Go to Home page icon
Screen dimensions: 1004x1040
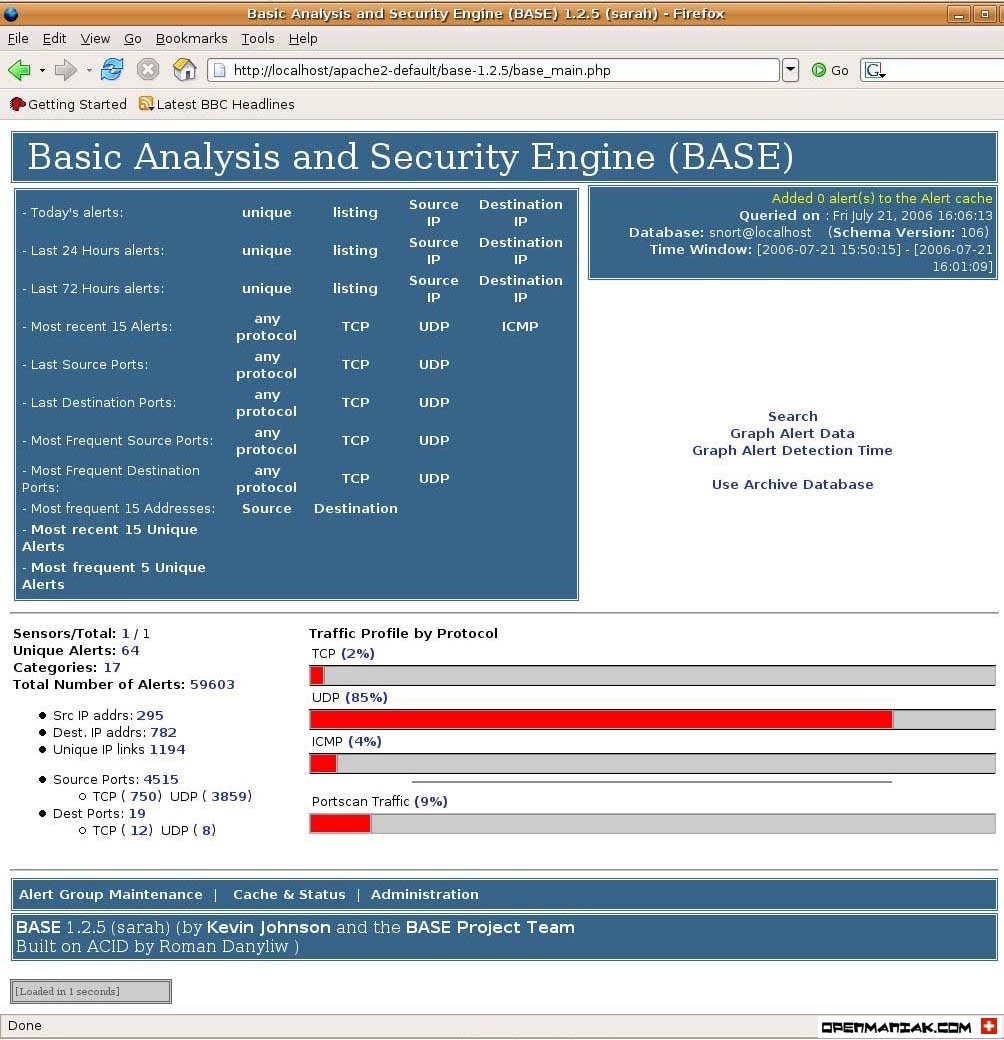tap(184, 69)
